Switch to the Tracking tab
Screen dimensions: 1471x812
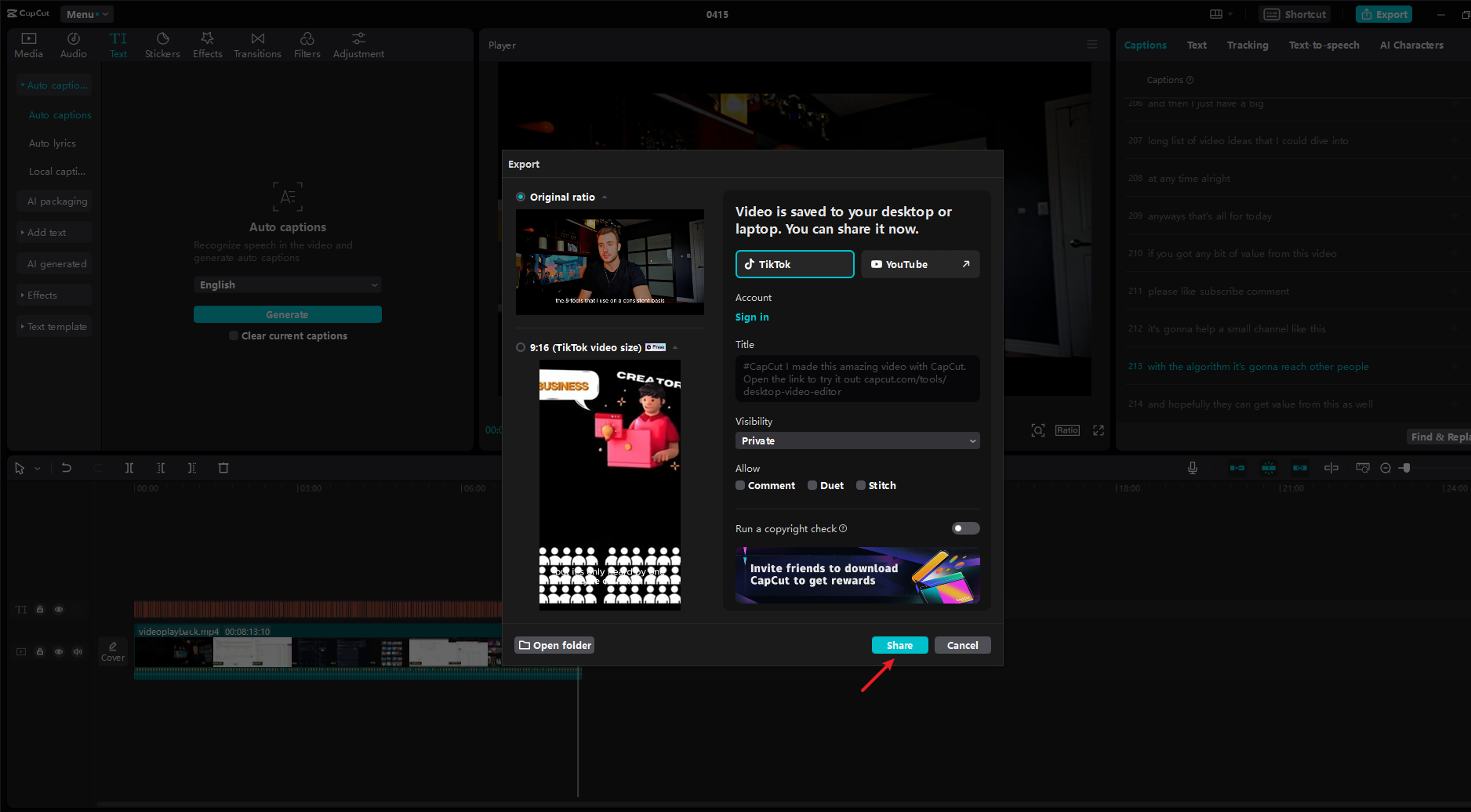[1248, 45]
